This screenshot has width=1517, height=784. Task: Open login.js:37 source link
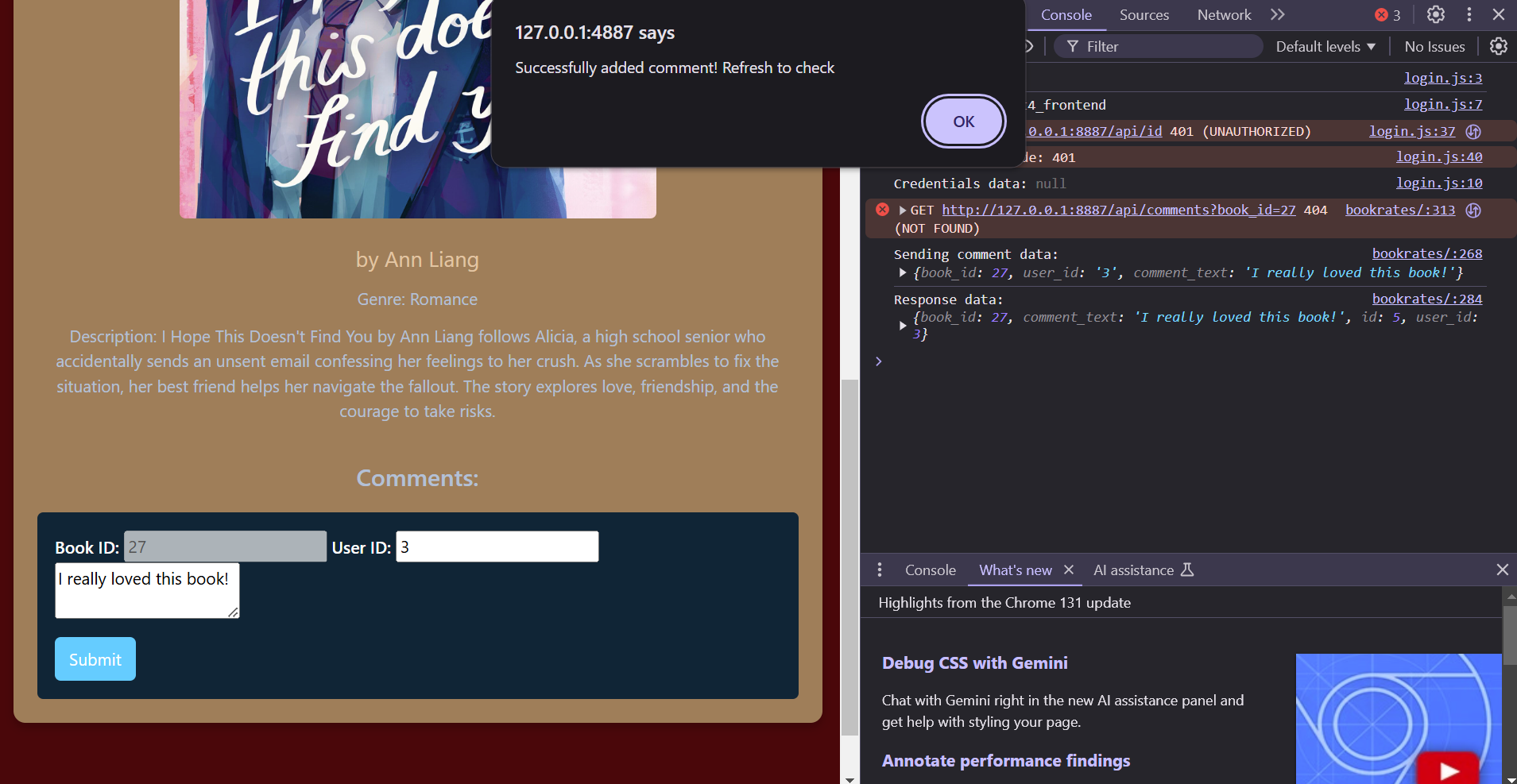point(1411,131)
